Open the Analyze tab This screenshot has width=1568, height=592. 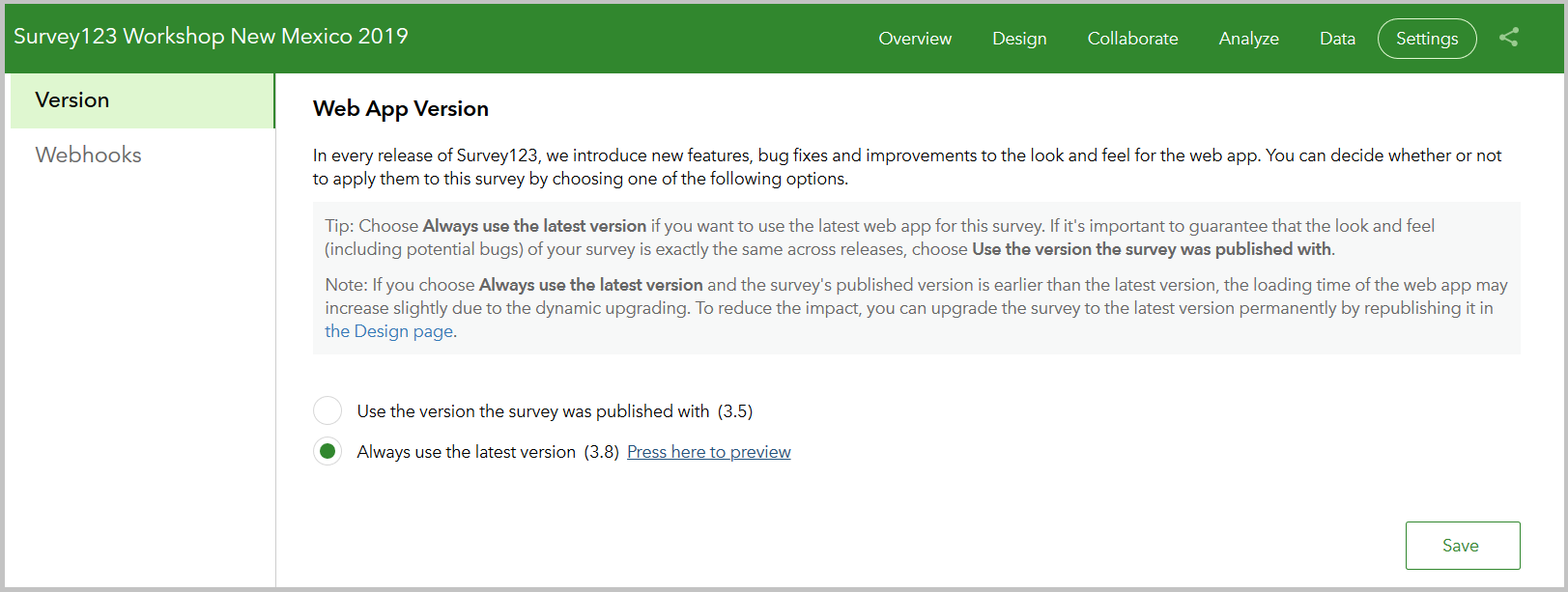1248,39
